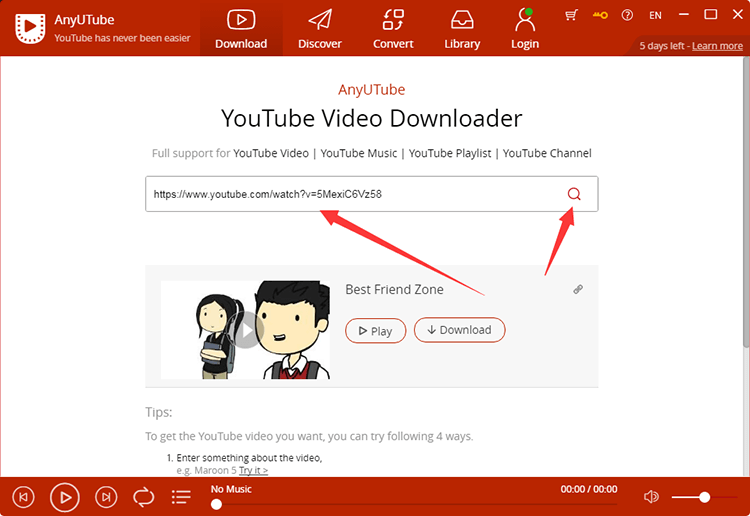Click the Tips: heading text
Image resolution: width=750 pixels, height=516 pixels.
coord(158,412)
